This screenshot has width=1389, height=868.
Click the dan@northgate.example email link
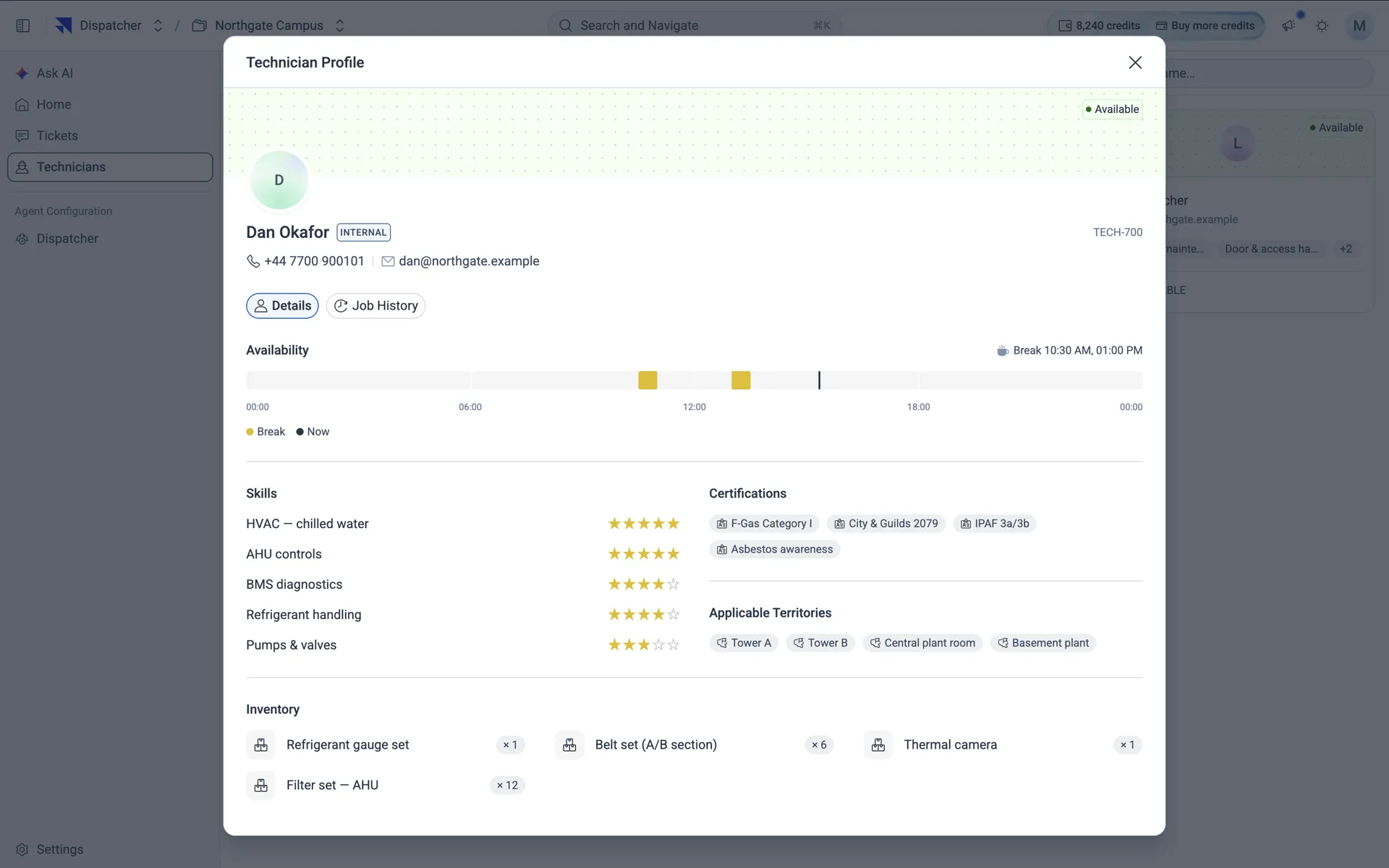click(x=469, y=261)
